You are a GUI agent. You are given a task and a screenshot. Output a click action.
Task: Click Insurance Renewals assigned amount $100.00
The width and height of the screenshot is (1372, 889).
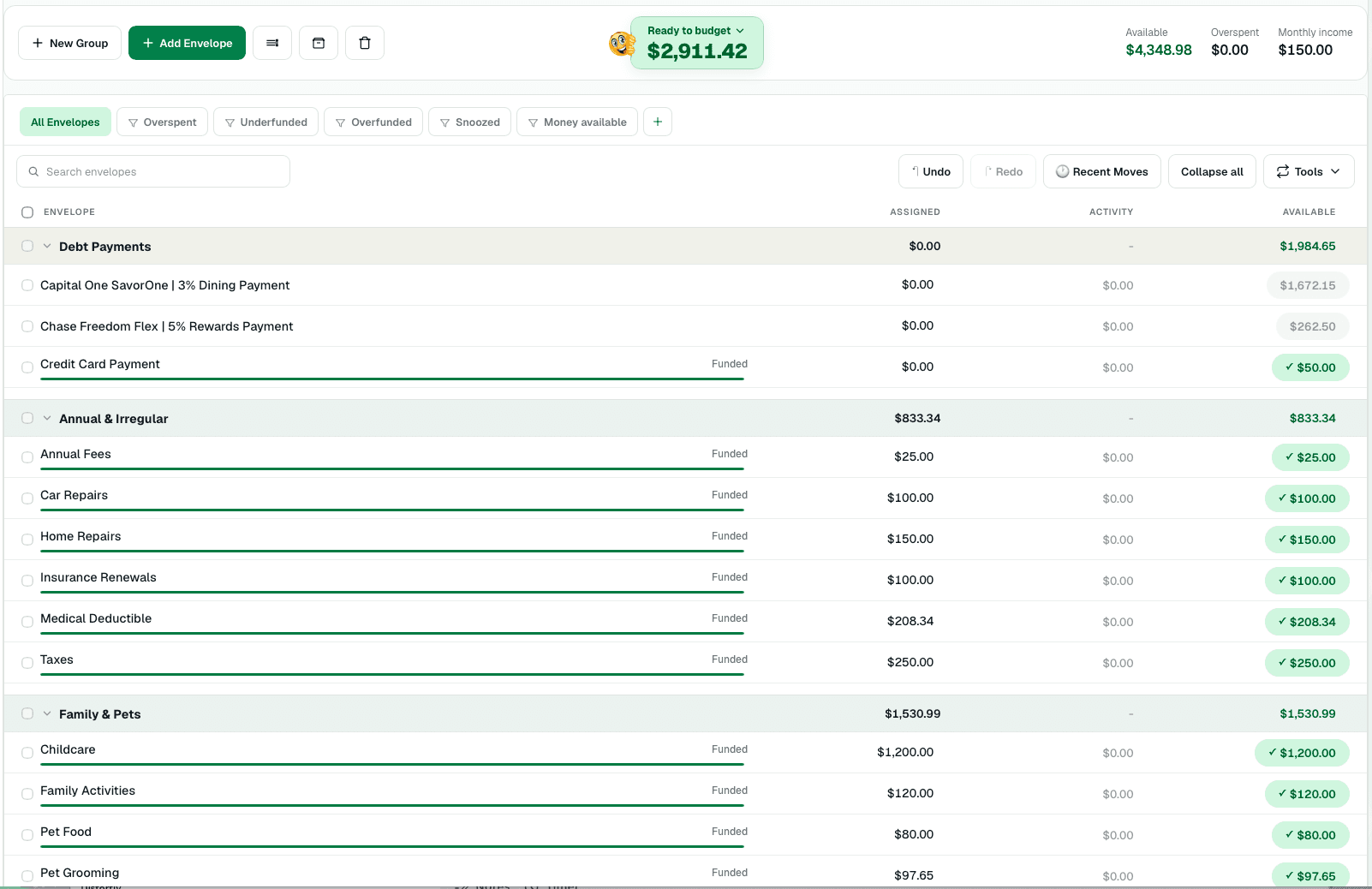910,580
